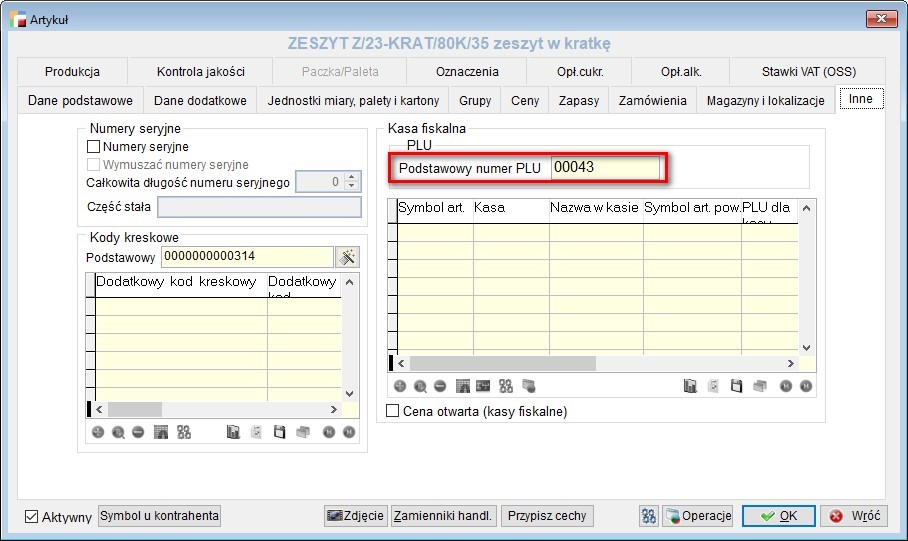
Task: Click the barcode generator wand icon
Action: click(347, 257)
